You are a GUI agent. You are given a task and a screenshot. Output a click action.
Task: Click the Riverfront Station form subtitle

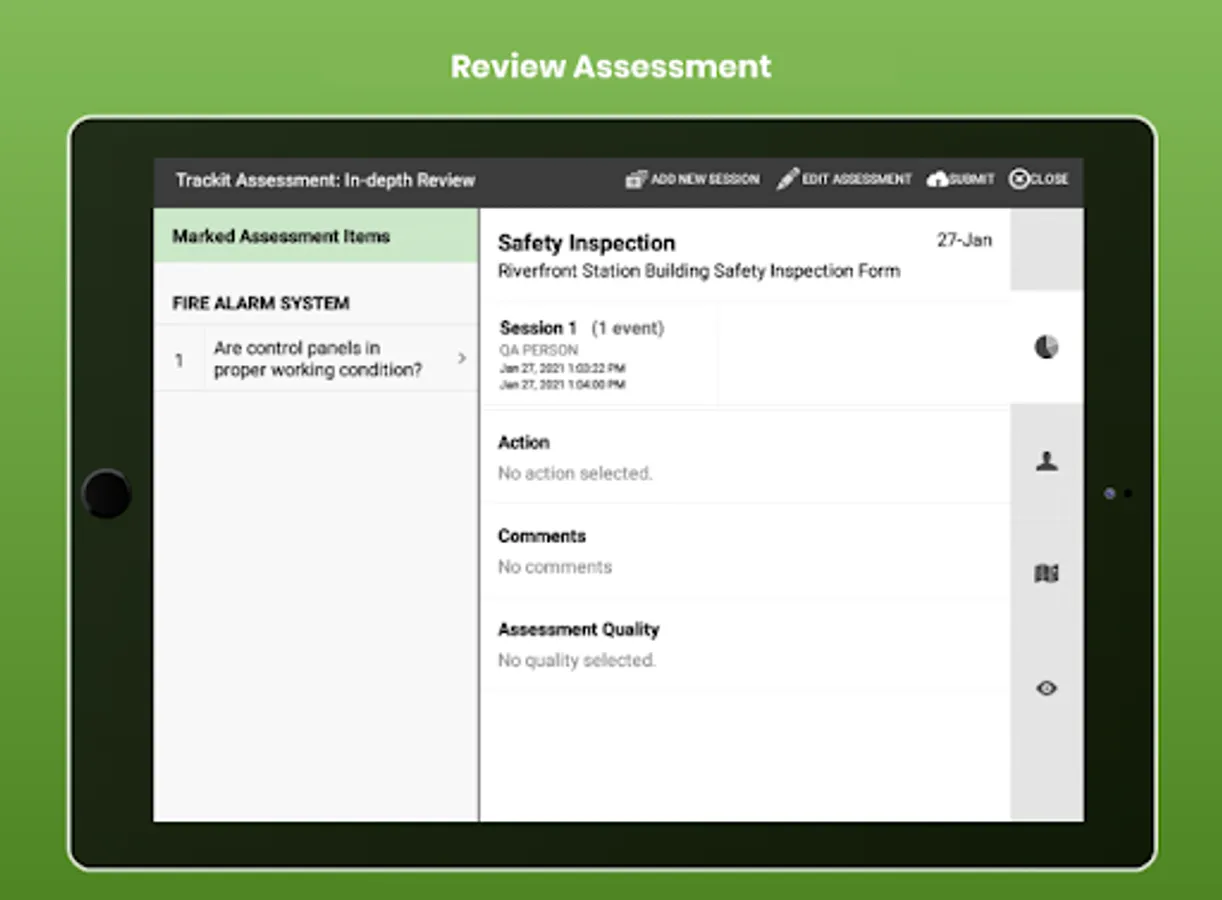point(699,271)
